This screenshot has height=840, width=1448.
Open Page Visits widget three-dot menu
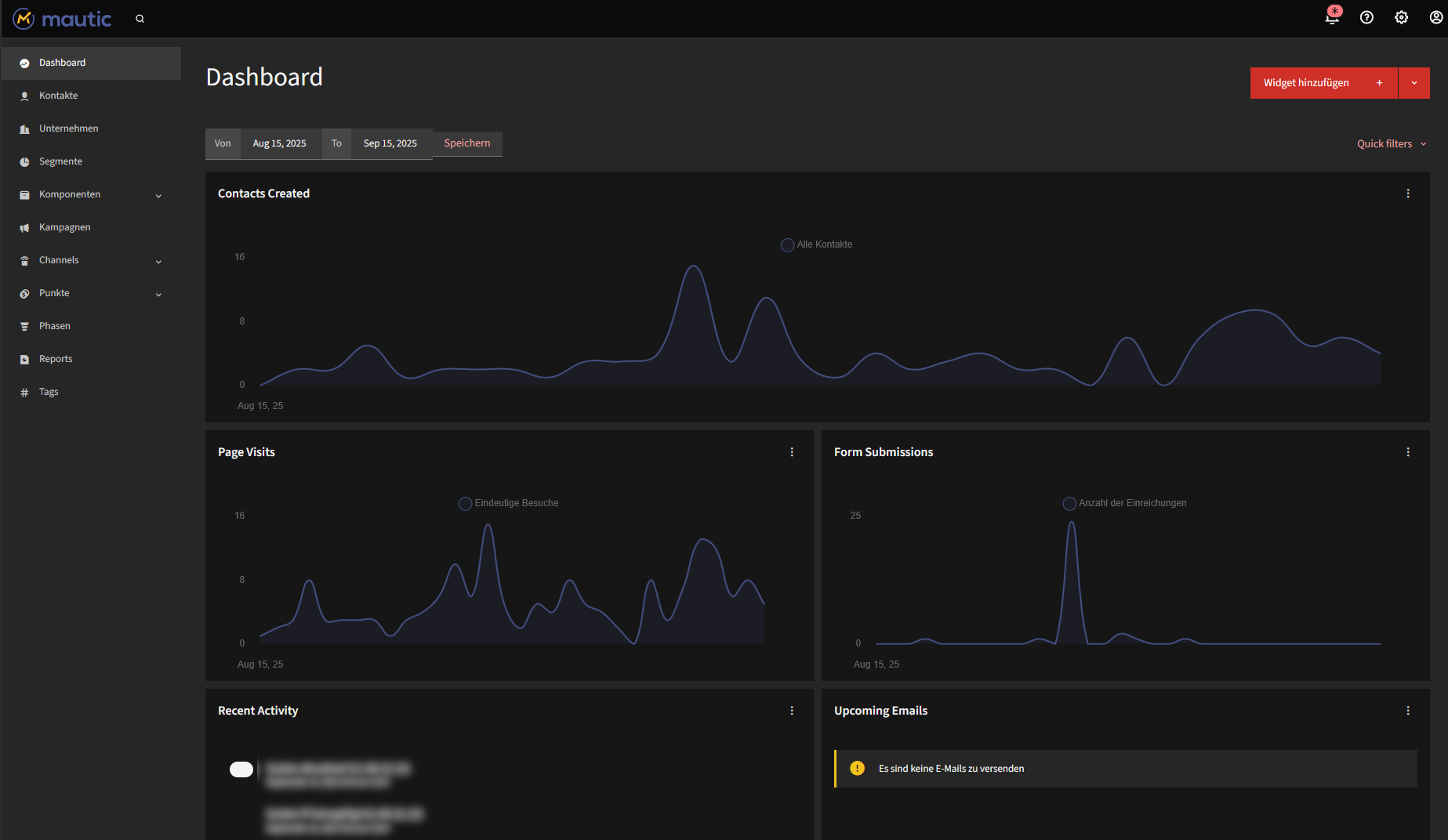coord(791,452)
